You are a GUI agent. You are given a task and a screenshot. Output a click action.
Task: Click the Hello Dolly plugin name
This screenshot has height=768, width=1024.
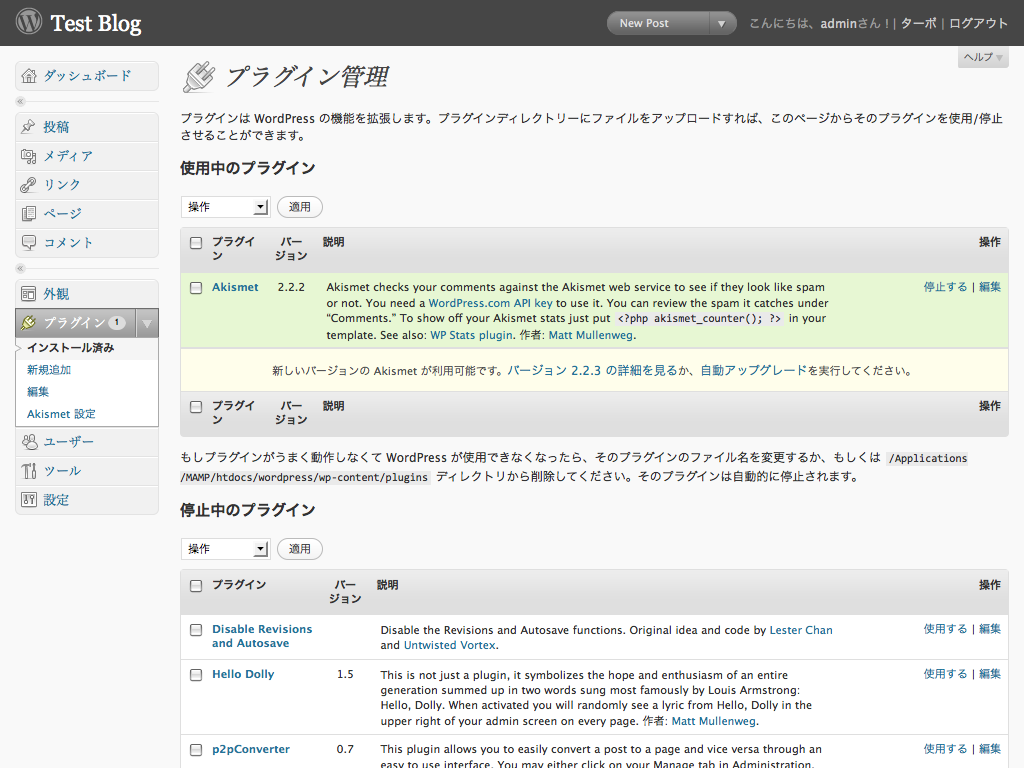[243, 675]
